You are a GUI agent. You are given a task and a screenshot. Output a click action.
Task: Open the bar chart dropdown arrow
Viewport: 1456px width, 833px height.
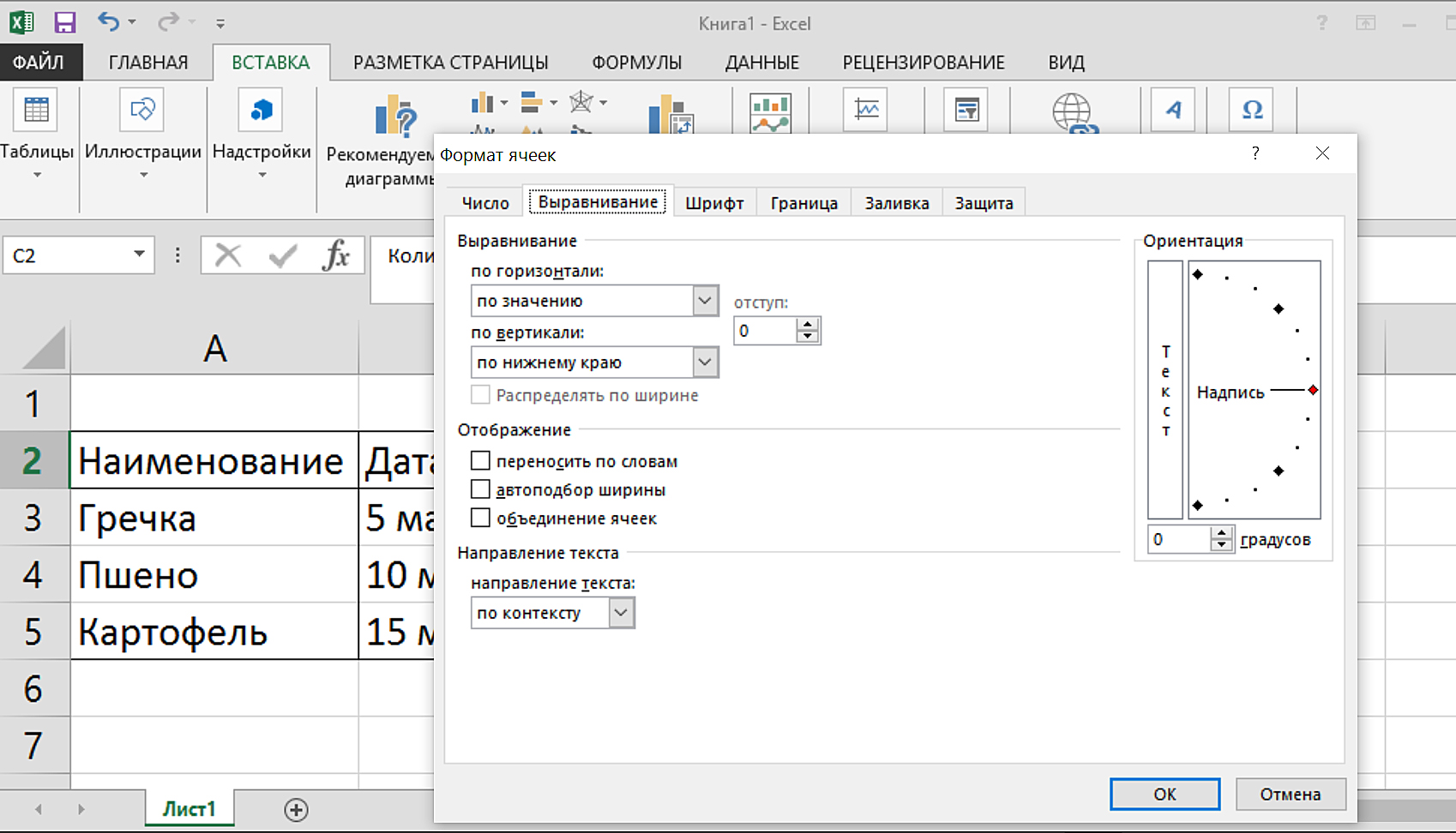(553, 103)
